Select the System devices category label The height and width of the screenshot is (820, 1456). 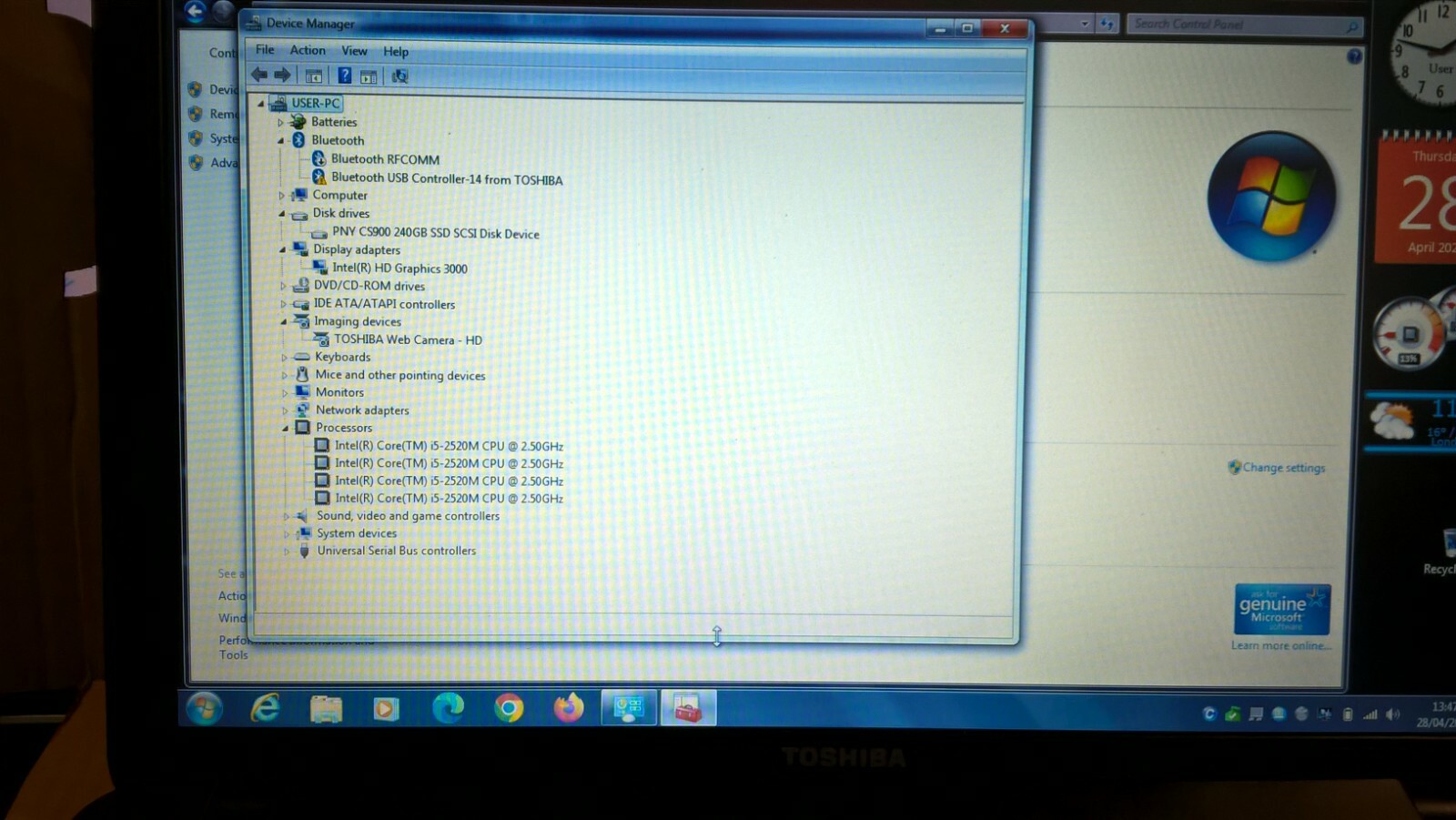coord(357,533)
